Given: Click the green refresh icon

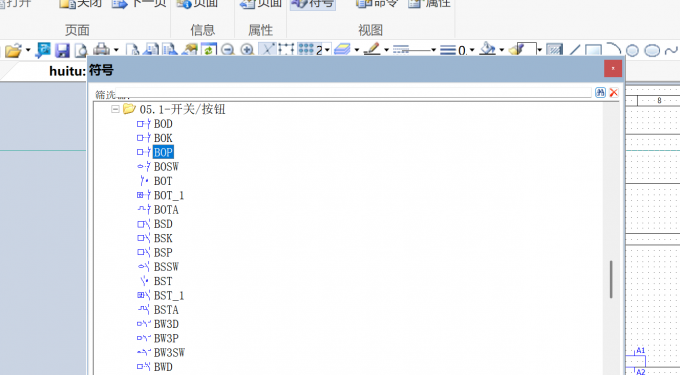Looking at the screenshot, I should pyautogui.click(x=209, y=50).
